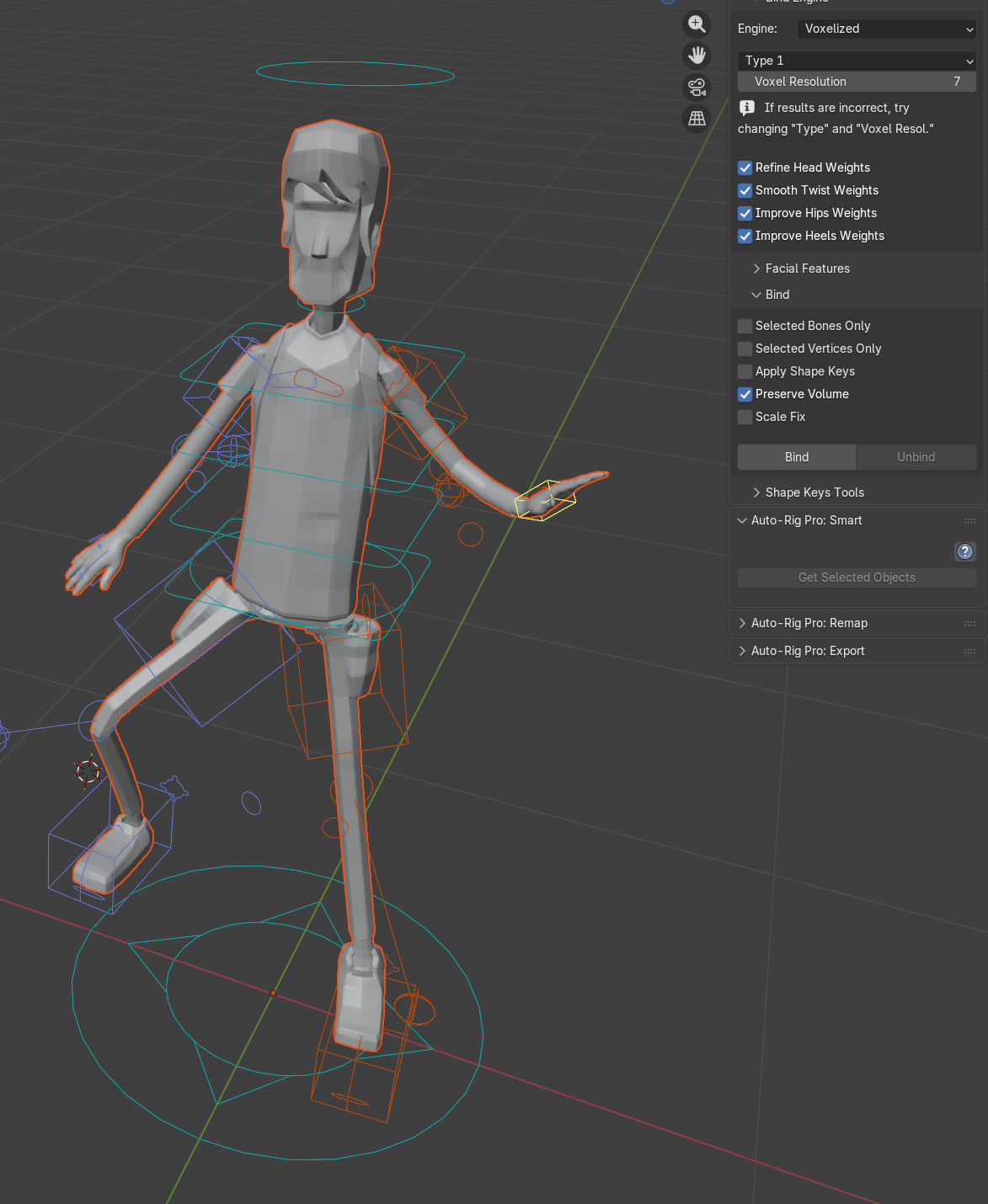Grab the Auto-Rig Pro: Remap drag handle
988x1204 pixels.
pyautogui.click(x=969, y=623)
